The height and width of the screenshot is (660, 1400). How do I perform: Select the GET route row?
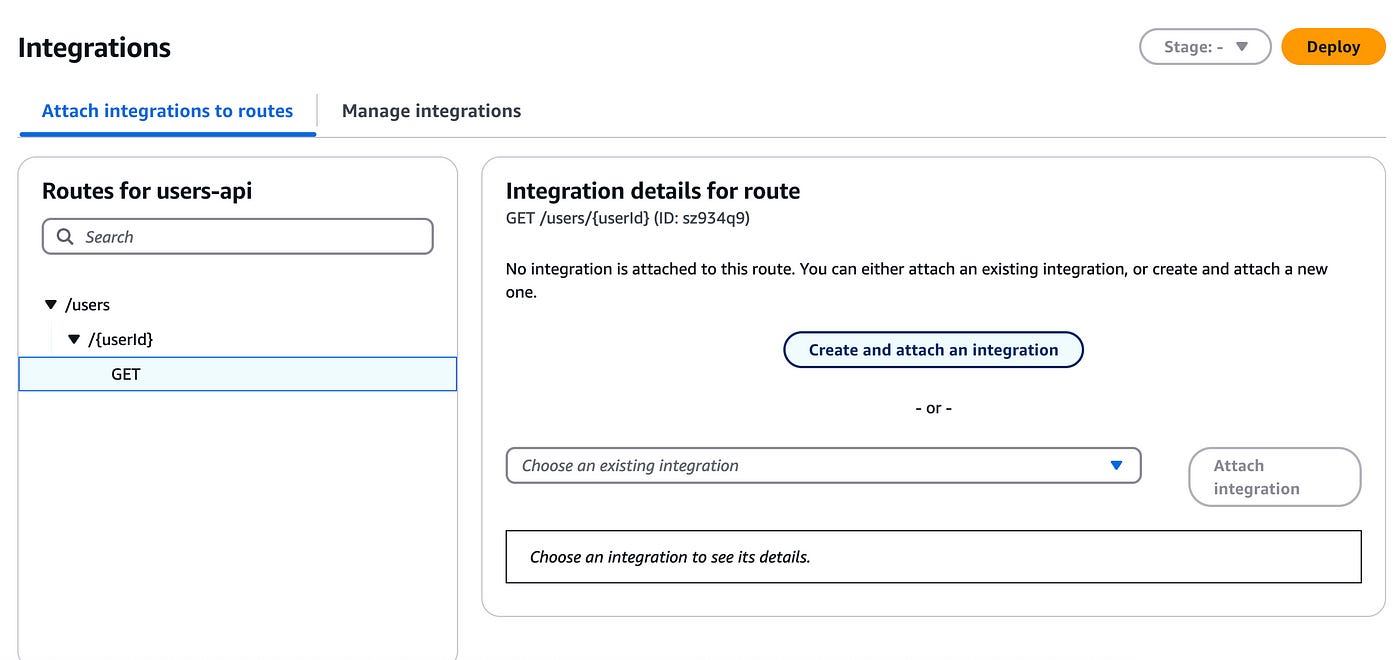point(238,374)
